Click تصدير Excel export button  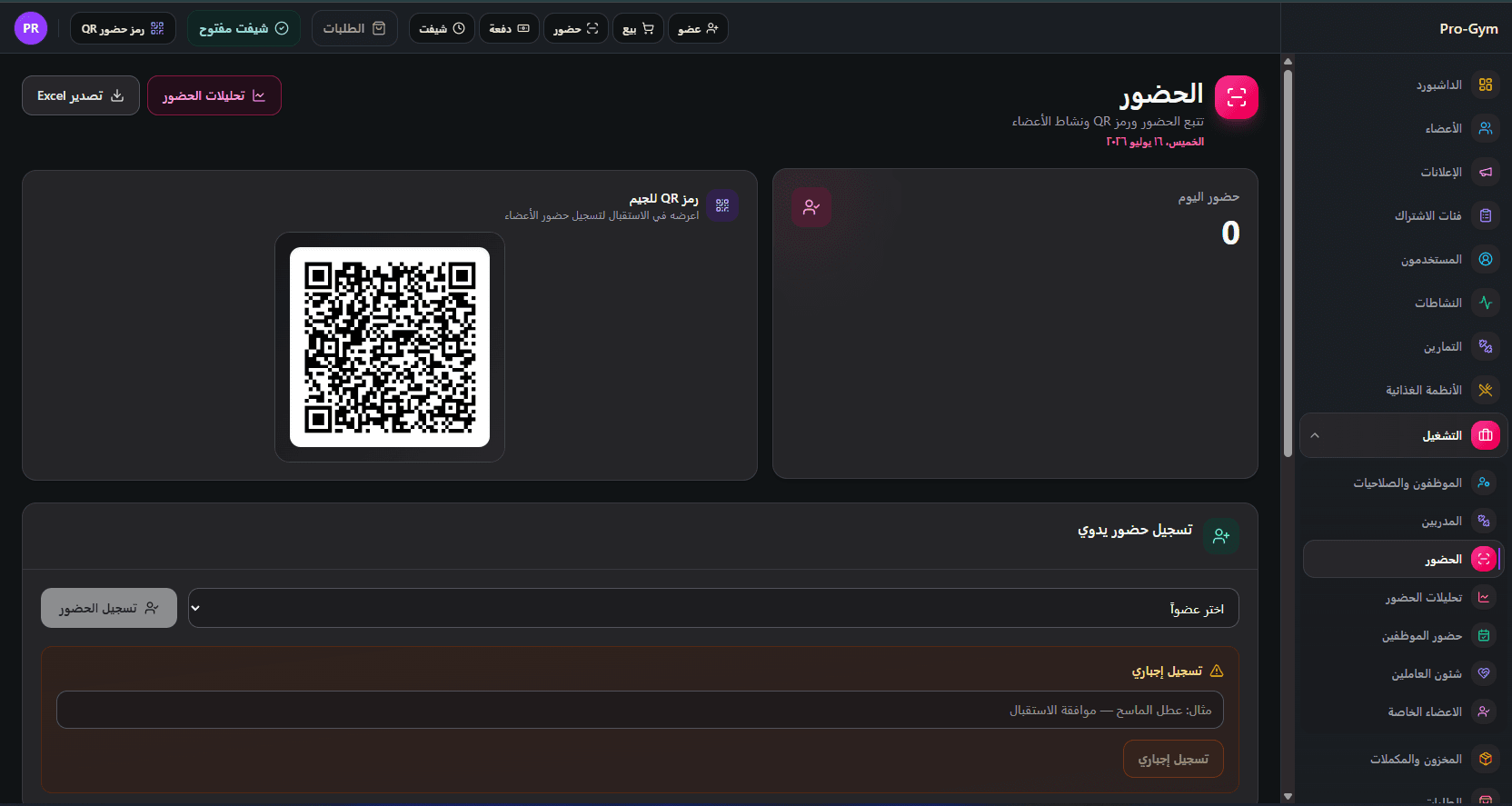click(x=81, y=95)
